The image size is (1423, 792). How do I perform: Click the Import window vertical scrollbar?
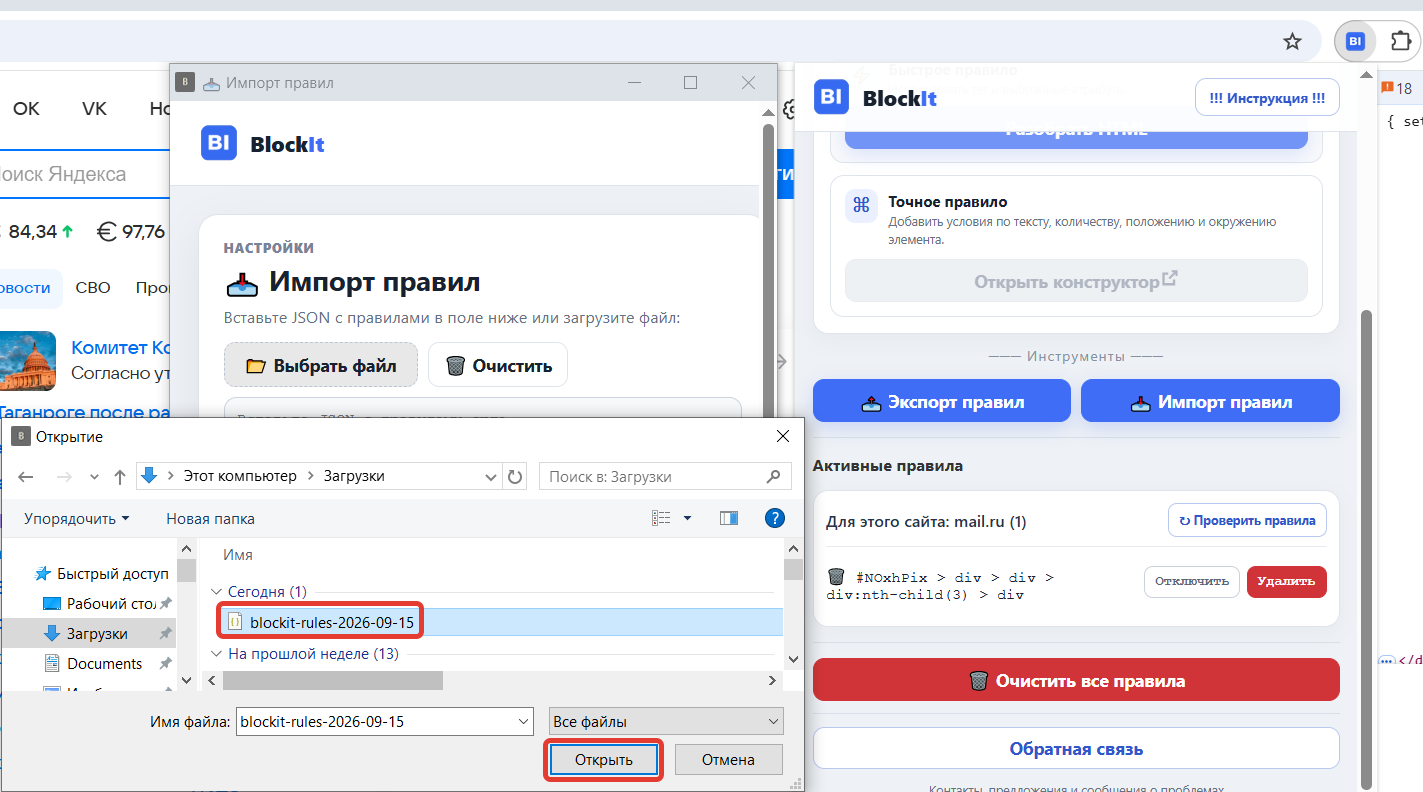coord(768,270)
